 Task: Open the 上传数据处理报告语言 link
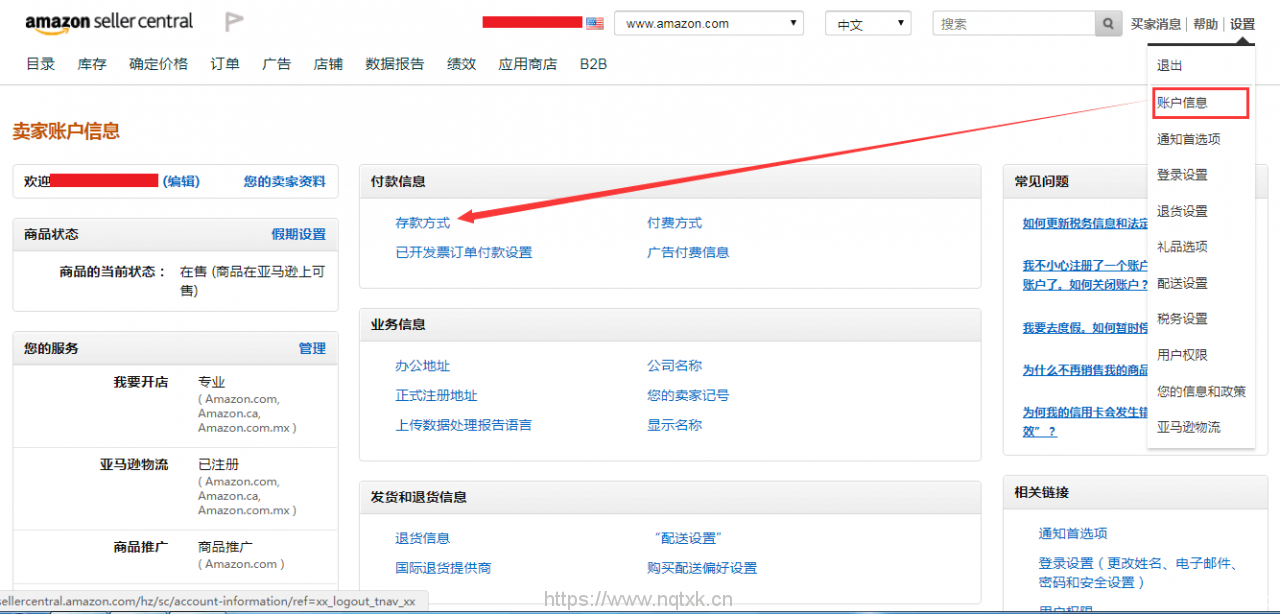(464, 425)
